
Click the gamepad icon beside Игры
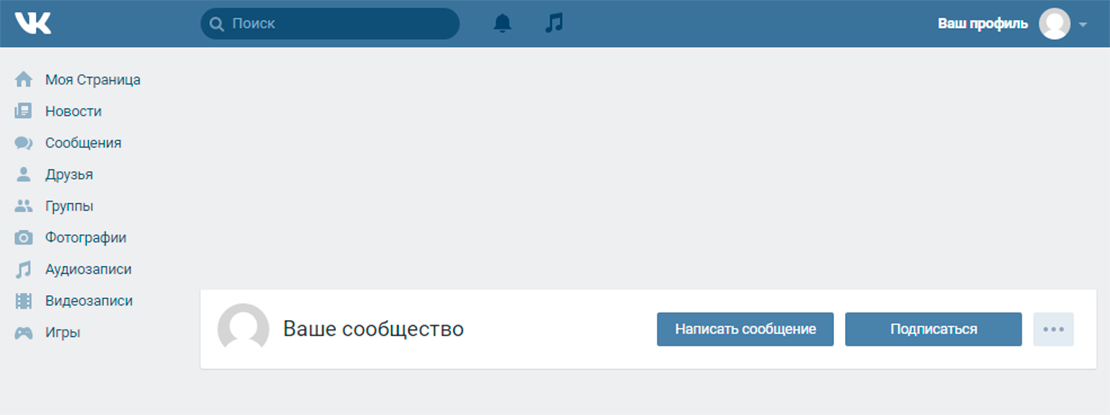24,332
